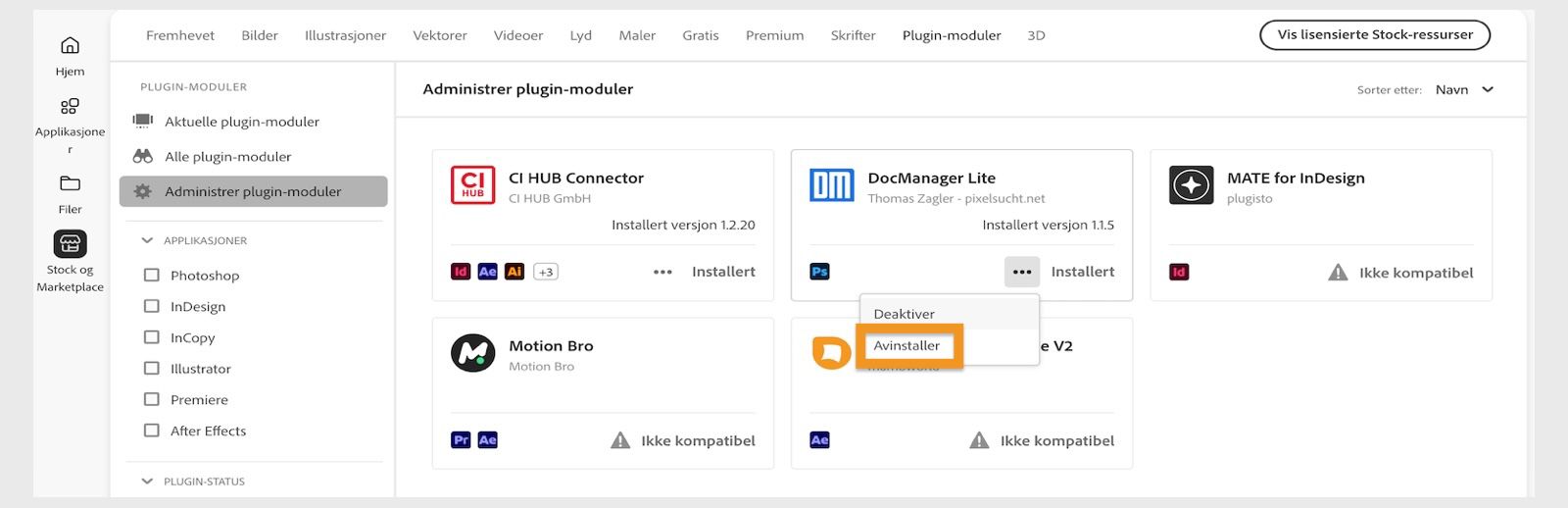The image size is (1568, 508).
Task: Switch to the Gratis tab
Action: (701, 35)
